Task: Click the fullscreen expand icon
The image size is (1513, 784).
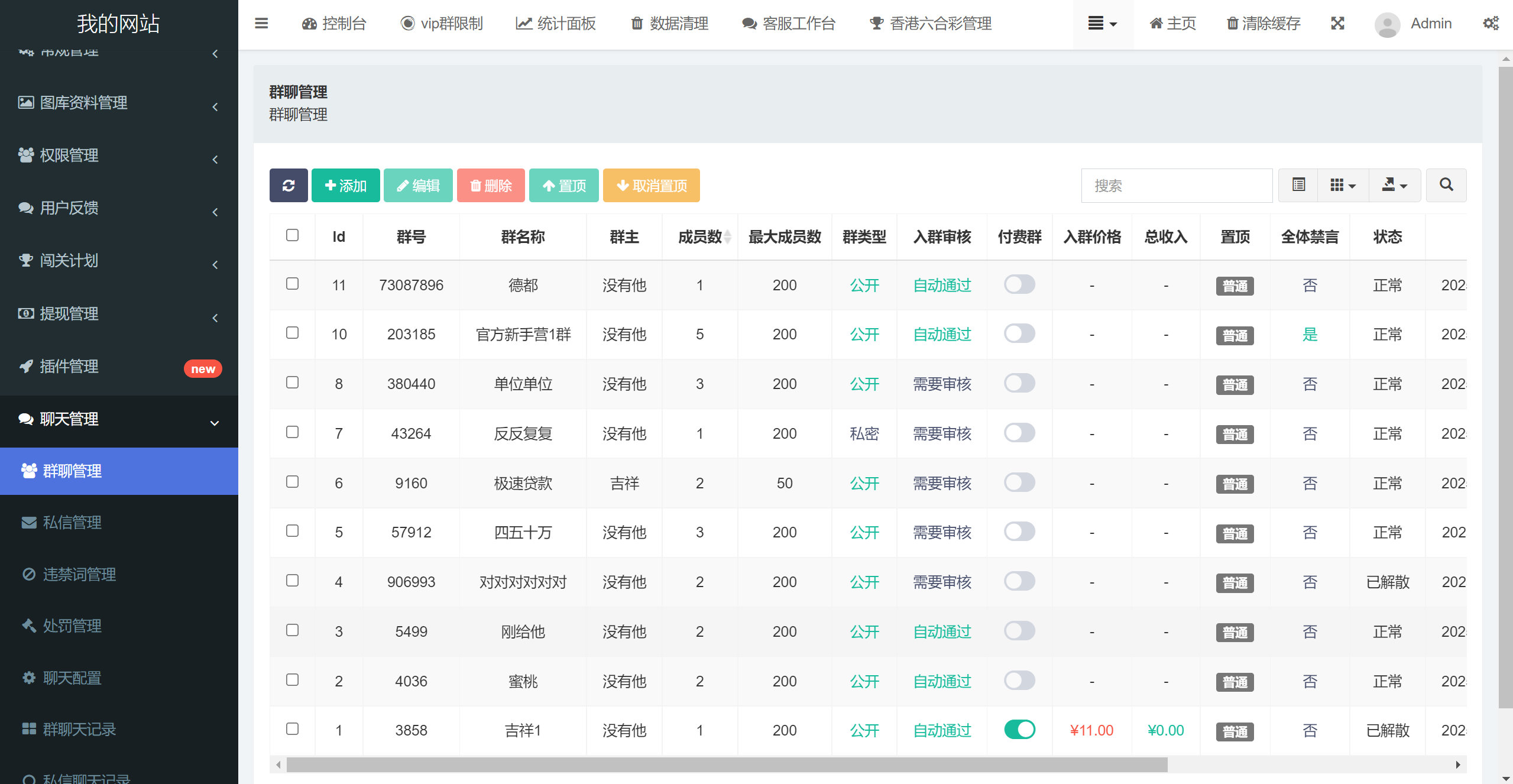Action: [1337, 24]
